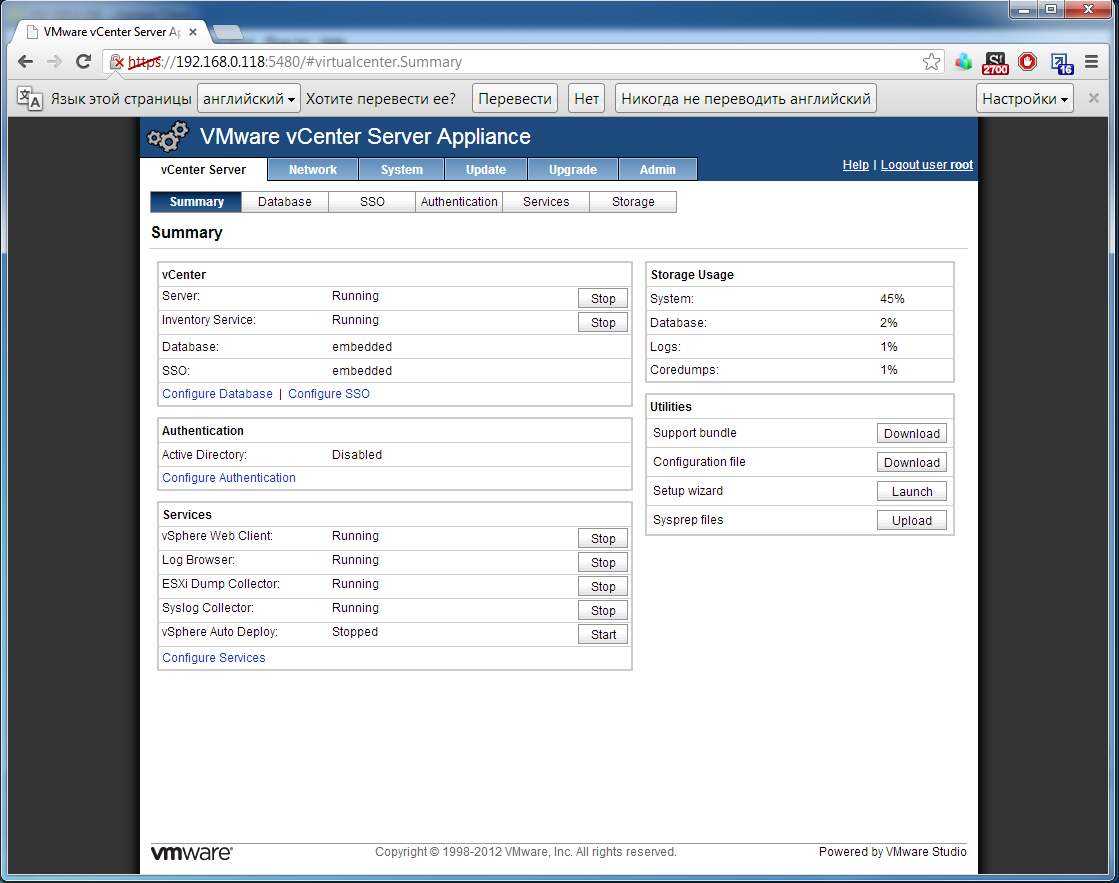Click the blue translate extension icon with 16
Image resolution: width=1119 pixels, height=883 pixels.
tap(1062, 64)
